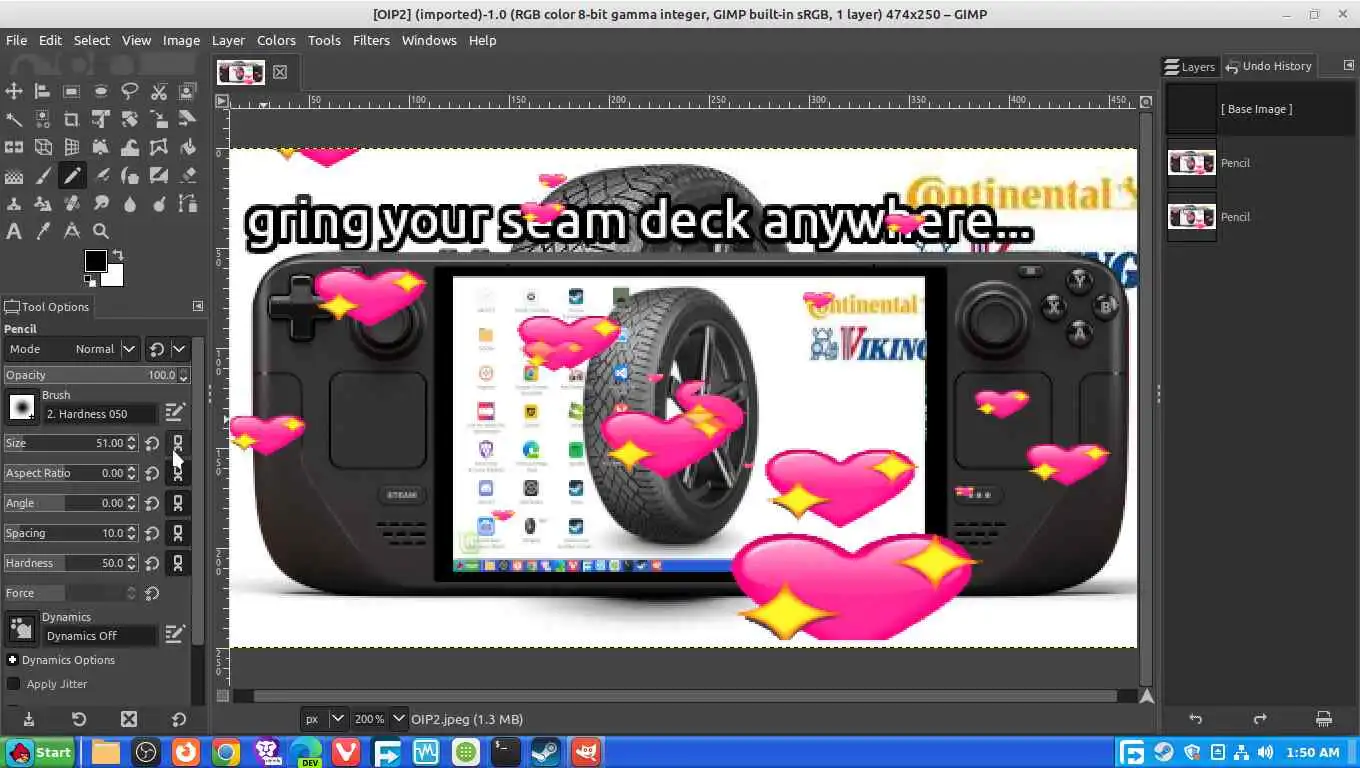
Task: Open the px unit dropdown in status bar
Action: [325, 719]
